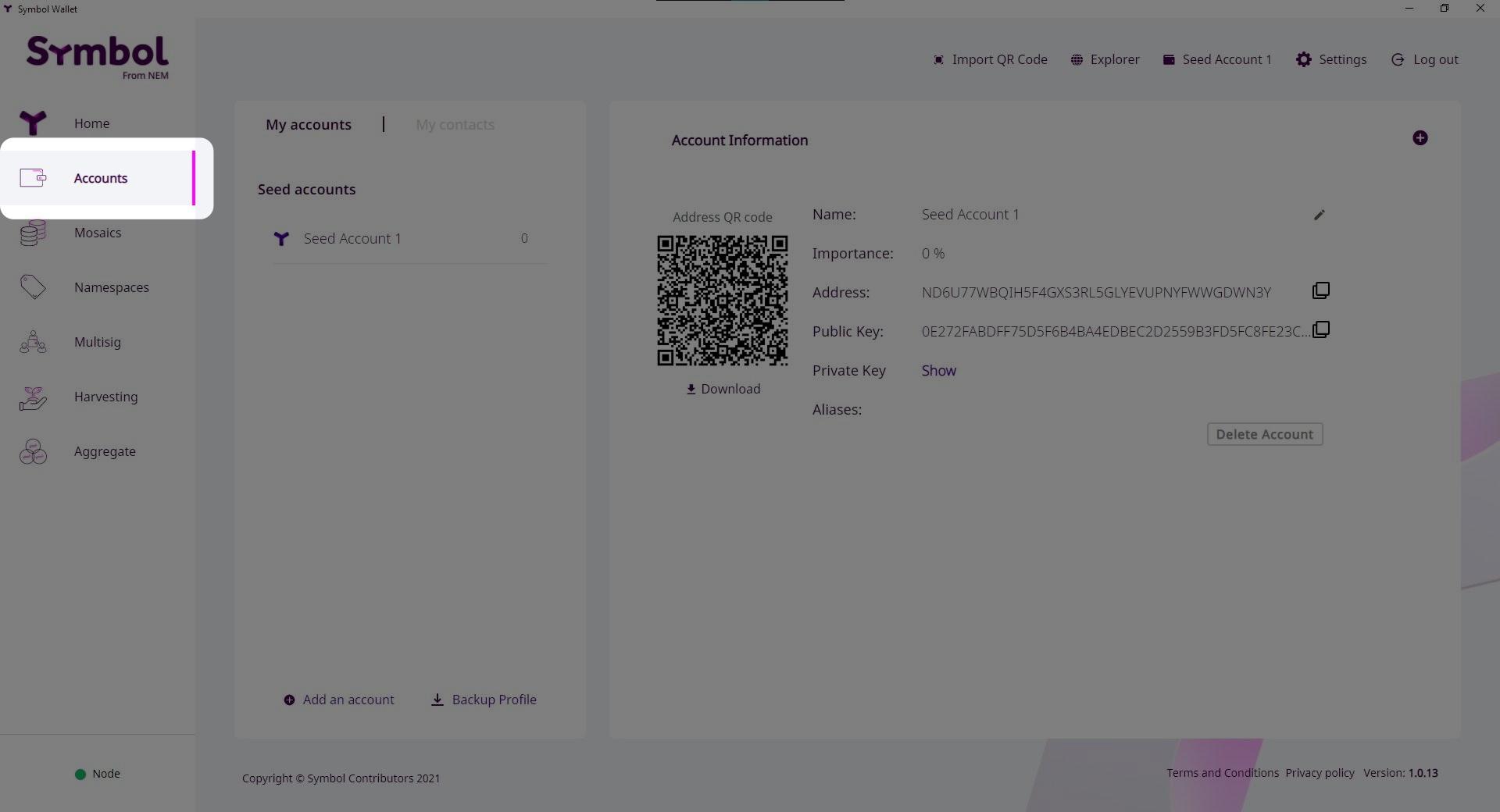Click Backup Profile
The image size is (1500, 812).
click(x=484, y=700)
